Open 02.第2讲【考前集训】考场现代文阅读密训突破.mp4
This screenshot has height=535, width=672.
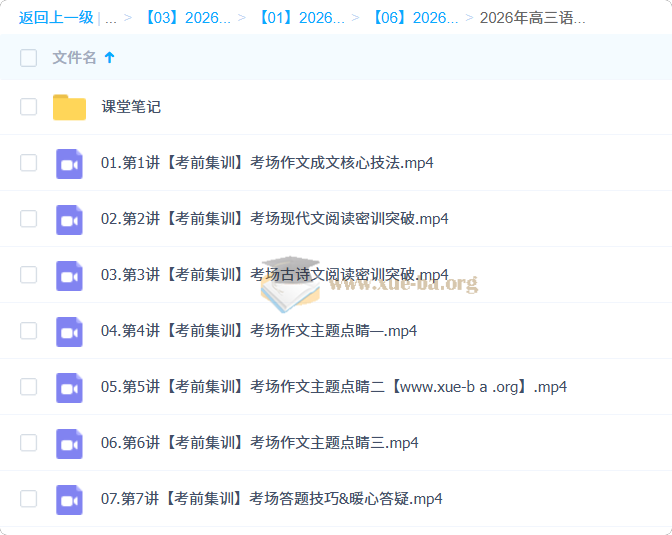[x=275, y=219]
